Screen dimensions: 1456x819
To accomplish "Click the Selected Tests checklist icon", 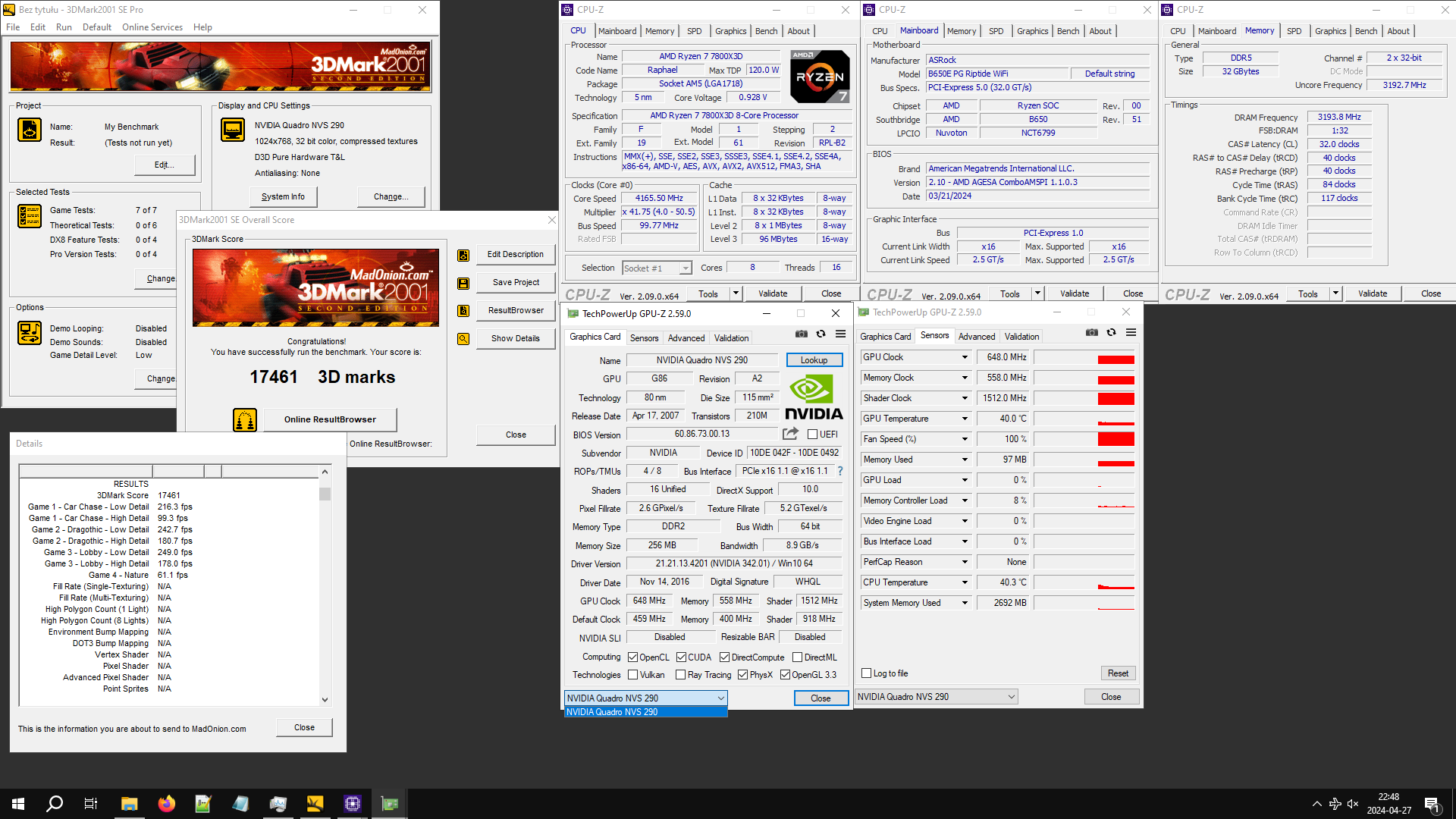I will coord(30,216).
